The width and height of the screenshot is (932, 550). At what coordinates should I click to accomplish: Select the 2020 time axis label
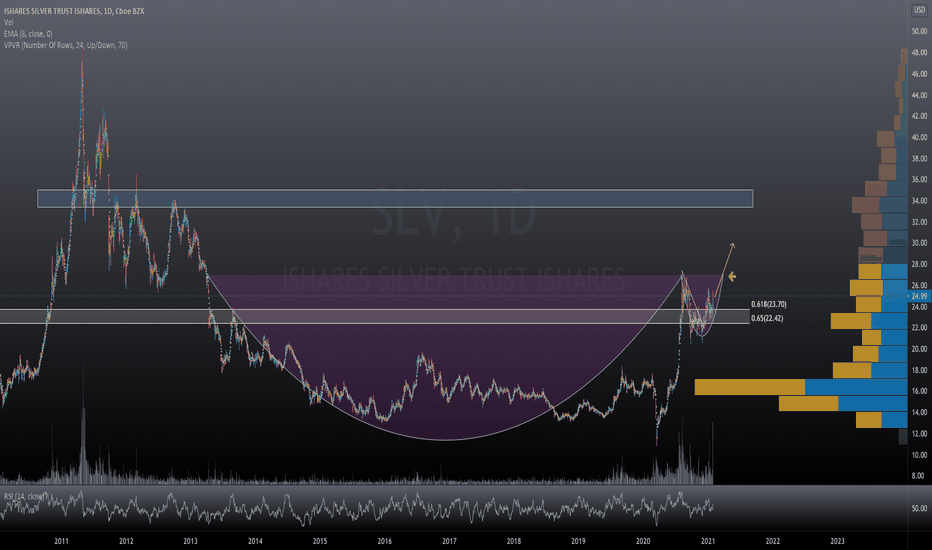click(x=643, y=541)
